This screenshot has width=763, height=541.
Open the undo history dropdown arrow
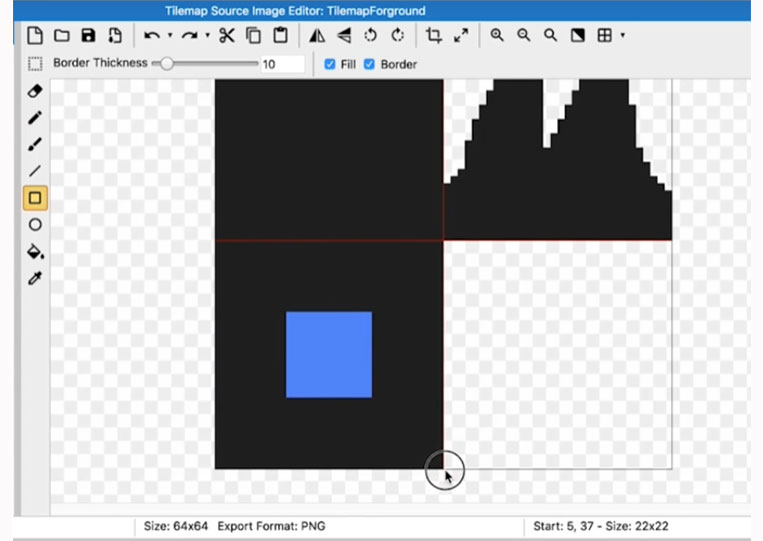[x=170, y=35]
